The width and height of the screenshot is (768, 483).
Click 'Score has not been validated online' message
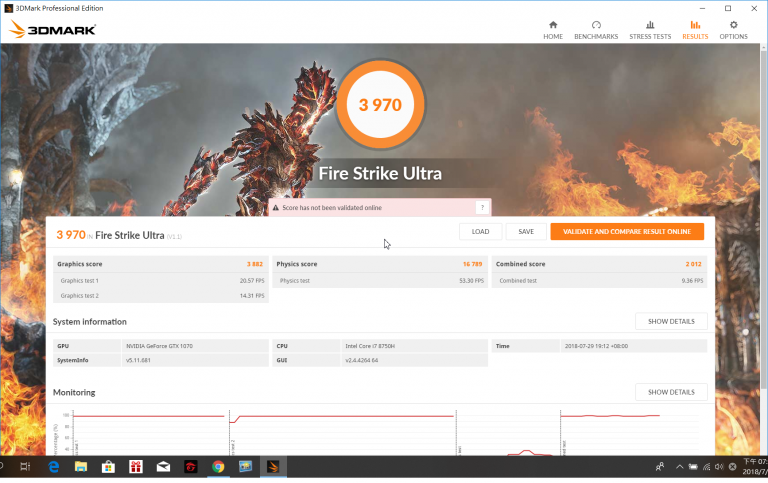coord(332,208)
